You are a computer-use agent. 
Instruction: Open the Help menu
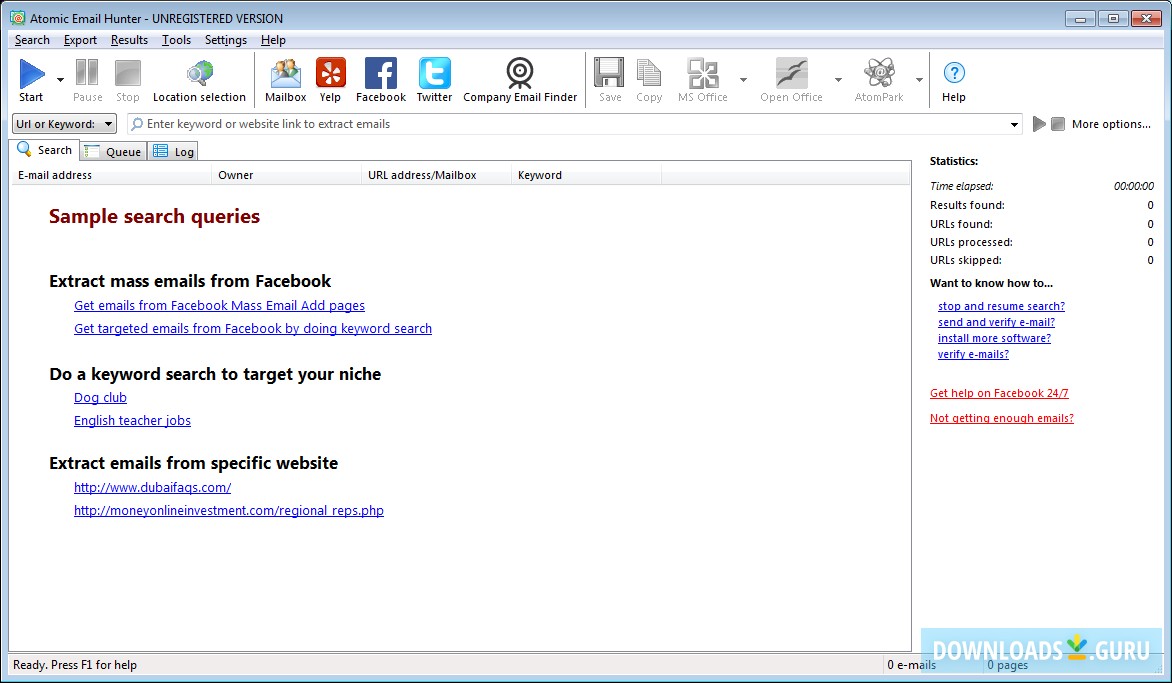[274, 40]
